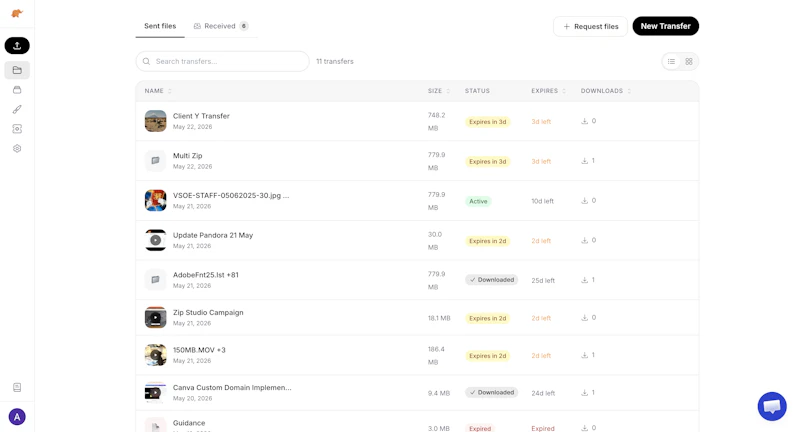Viewport: 800px width, 432px height.
Task: Switch to grid view
Action: 689,61
